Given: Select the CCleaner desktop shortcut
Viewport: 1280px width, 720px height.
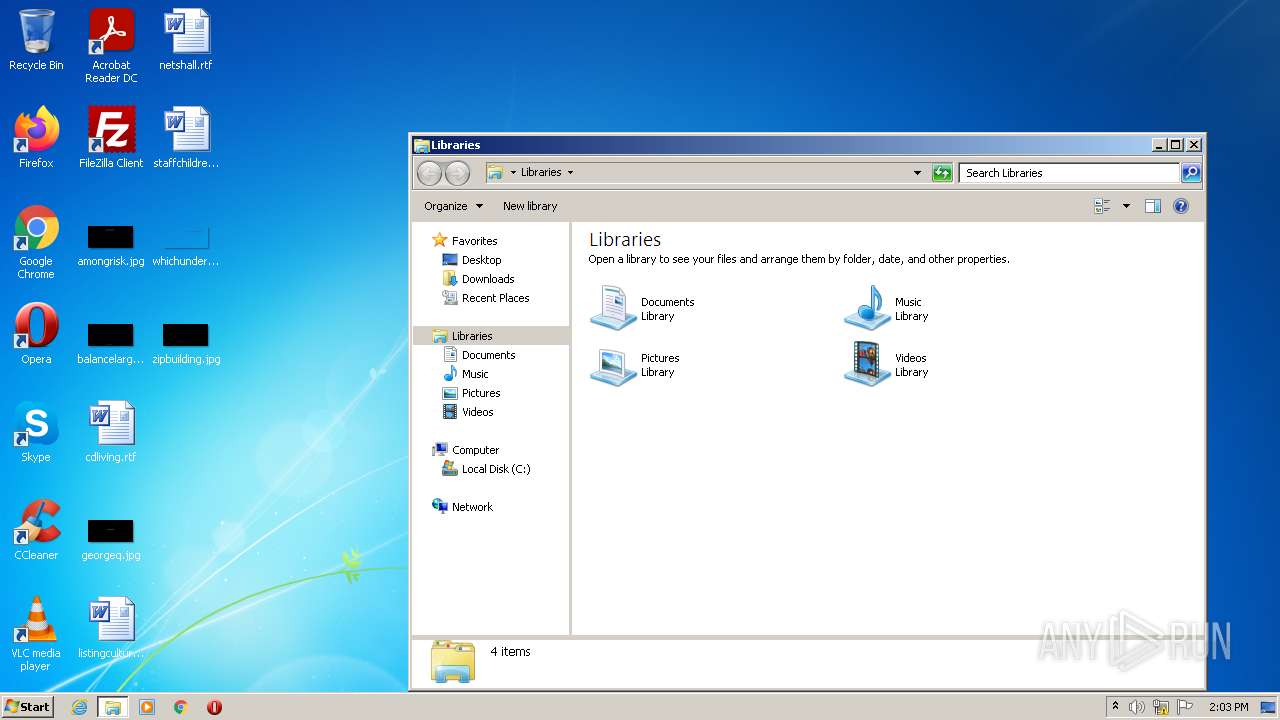Looking at the screenshot, I should click(36, 530).
